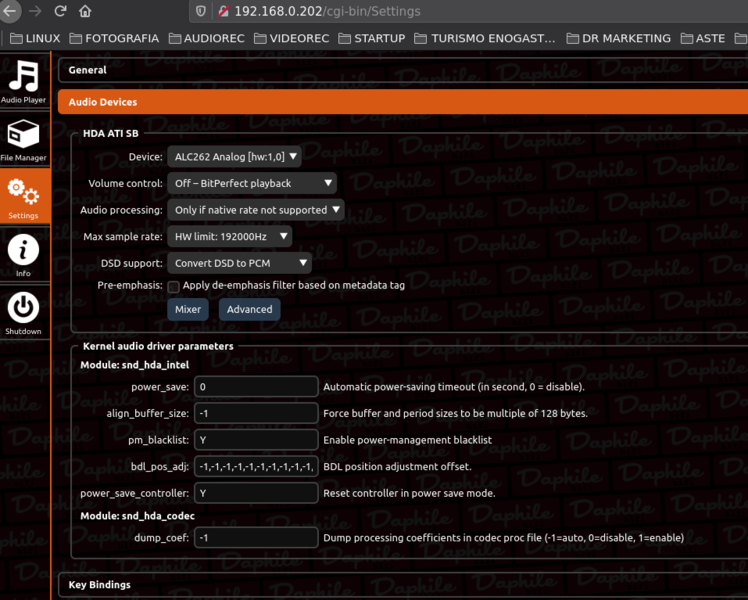Open the File Manager sidebar icon
The height and width of the screenshot is (600, 748).
(x=23, y=139)
